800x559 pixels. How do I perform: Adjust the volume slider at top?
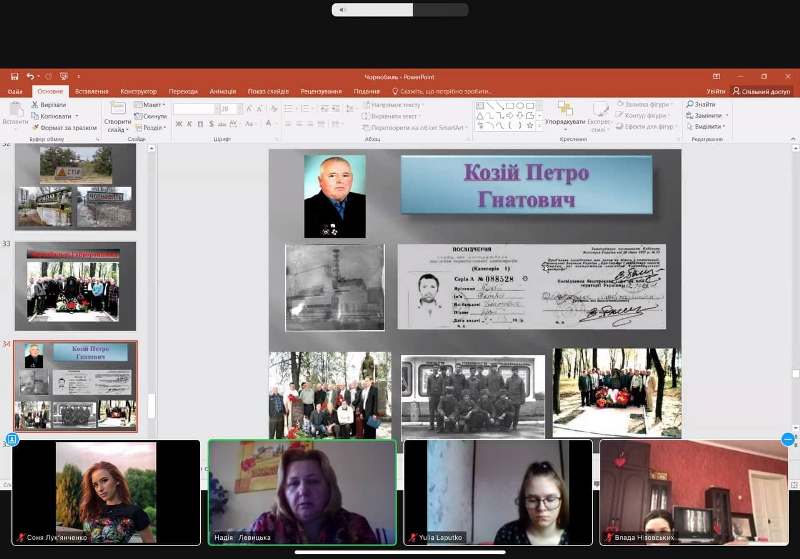pyautogui.click(x=400, y=10)
